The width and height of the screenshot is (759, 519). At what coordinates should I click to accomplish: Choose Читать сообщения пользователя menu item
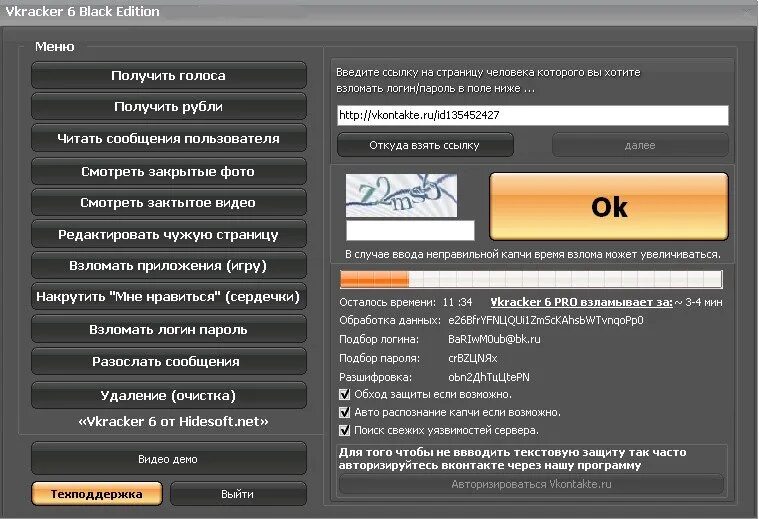pos(168,138)
